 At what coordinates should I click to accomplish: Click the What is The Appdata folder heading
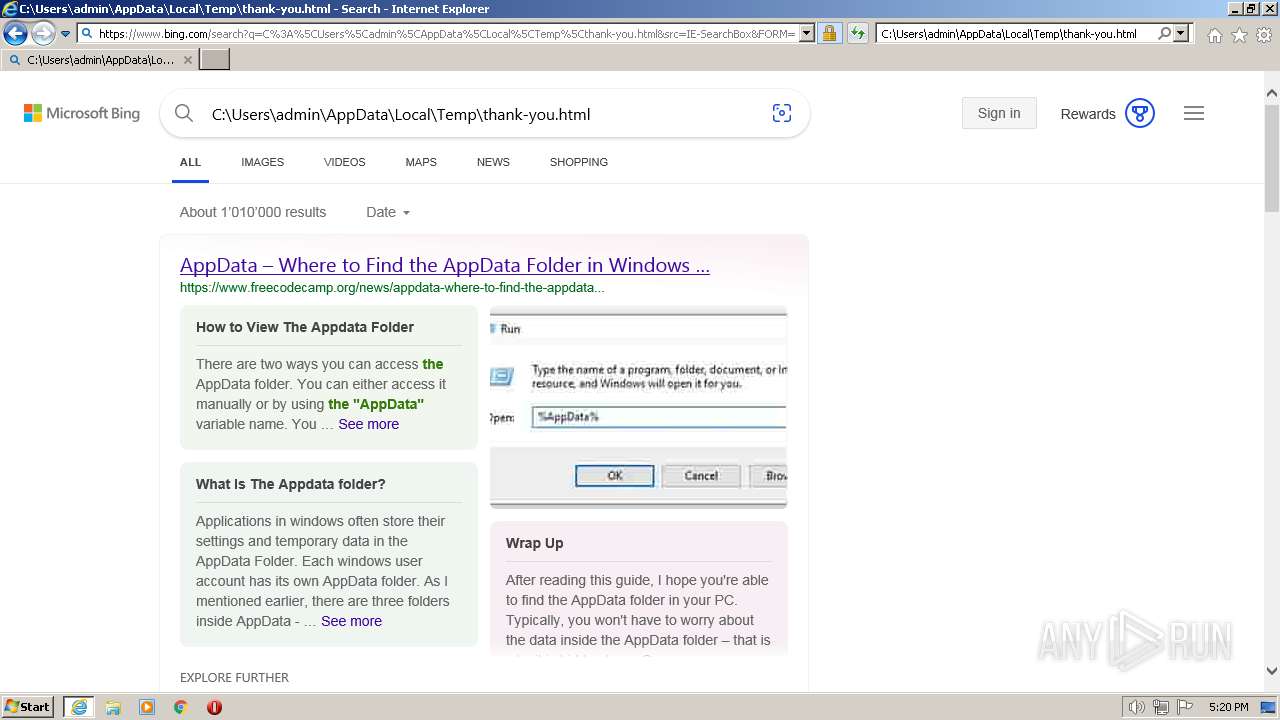tap(291, 484)
